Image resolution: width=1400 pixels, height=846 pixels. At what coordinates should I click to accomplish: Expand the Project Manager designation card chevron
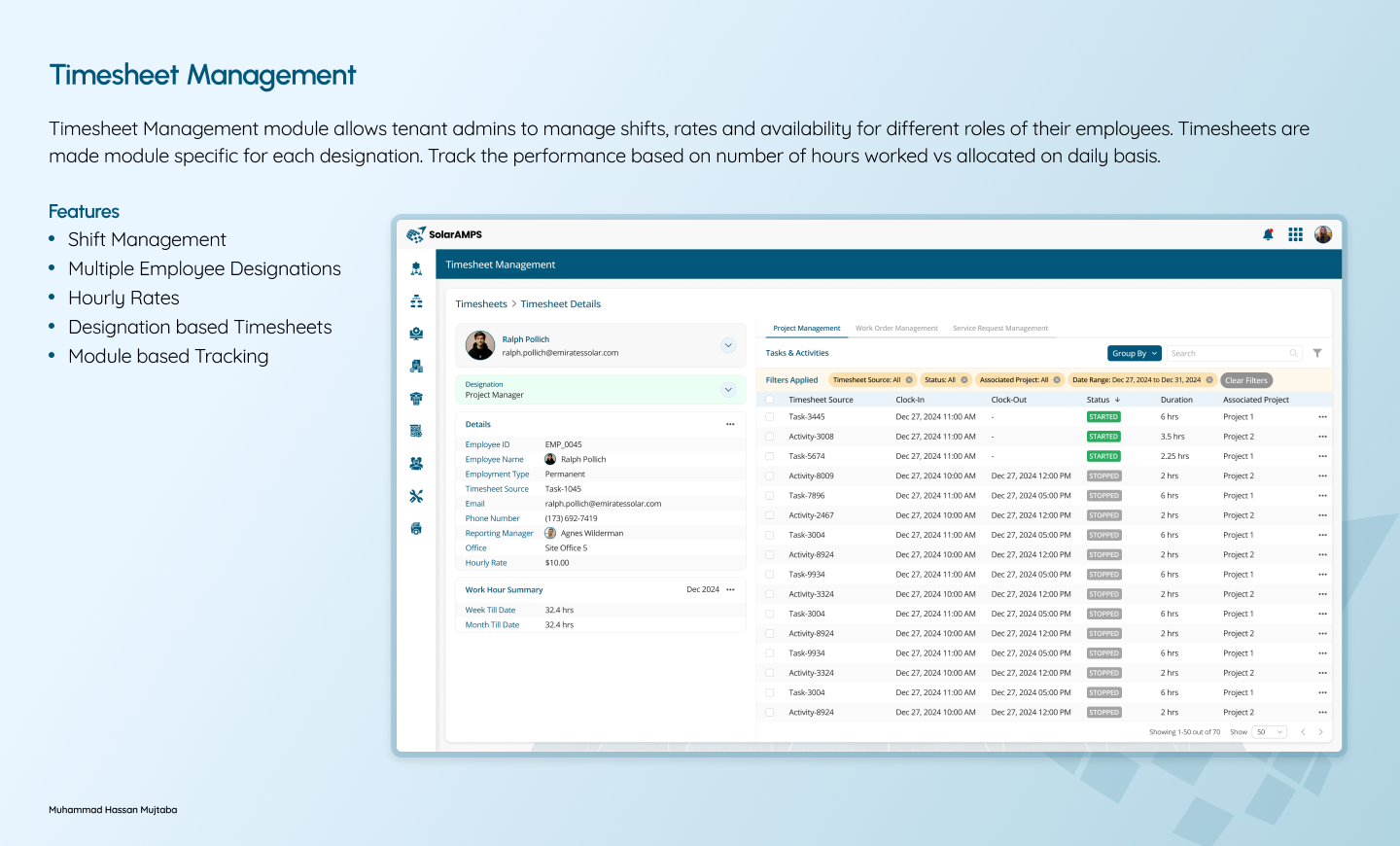[727, 389]
